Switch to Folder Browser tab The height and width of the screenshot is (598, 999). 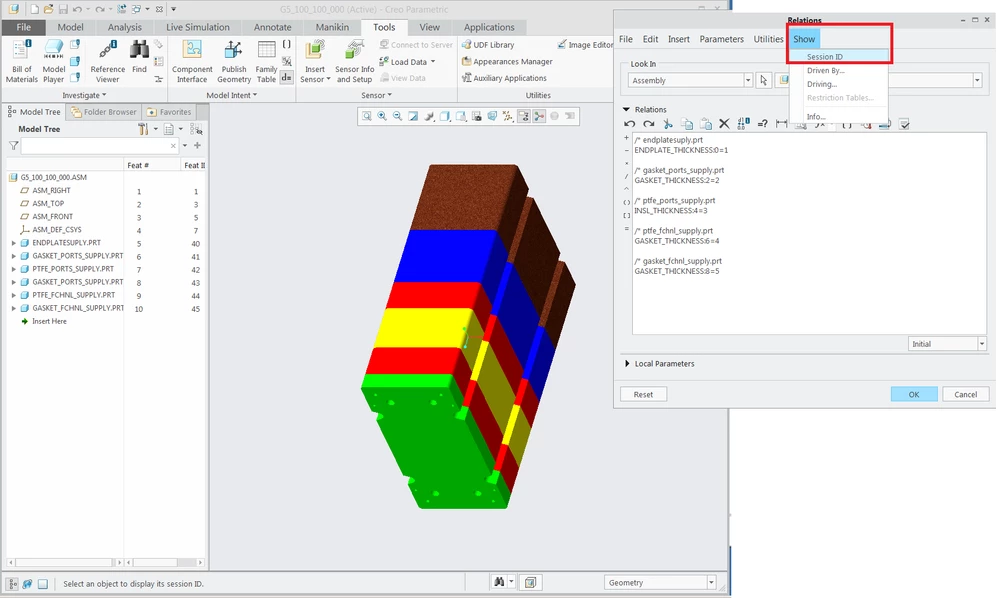104,111
